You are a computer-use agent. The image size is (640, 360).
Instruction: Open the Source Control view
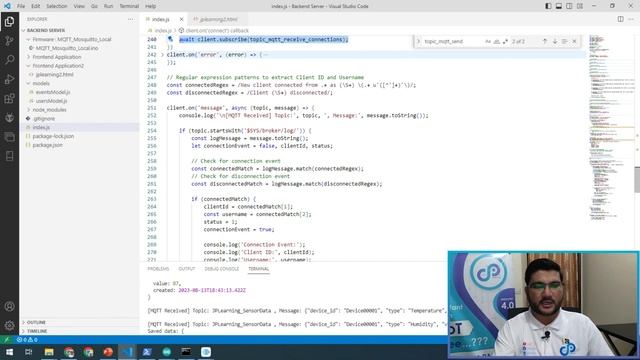(x=9, y=40)
